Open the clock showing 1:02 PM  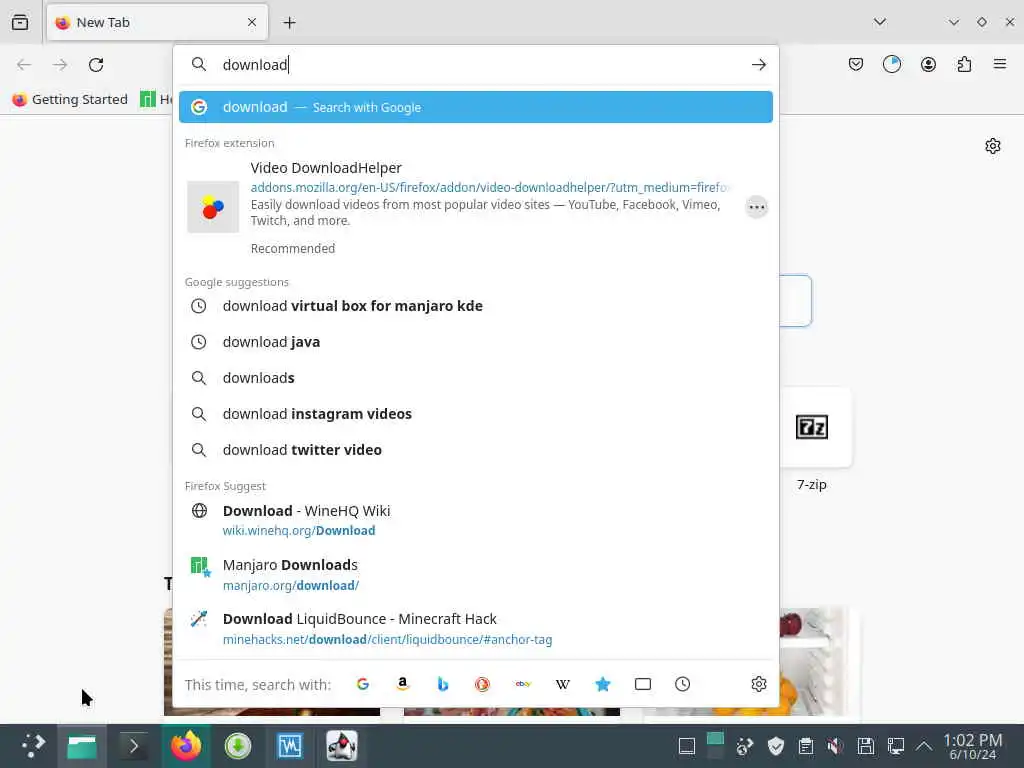[x=972, y=746]
